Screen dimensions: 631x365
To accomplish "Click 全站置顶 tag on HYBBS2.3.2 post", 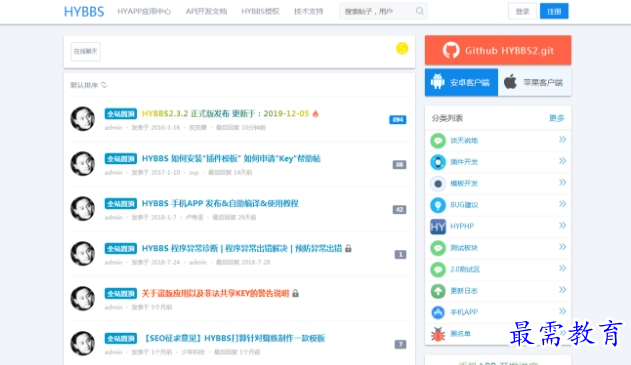I will 121,114.
